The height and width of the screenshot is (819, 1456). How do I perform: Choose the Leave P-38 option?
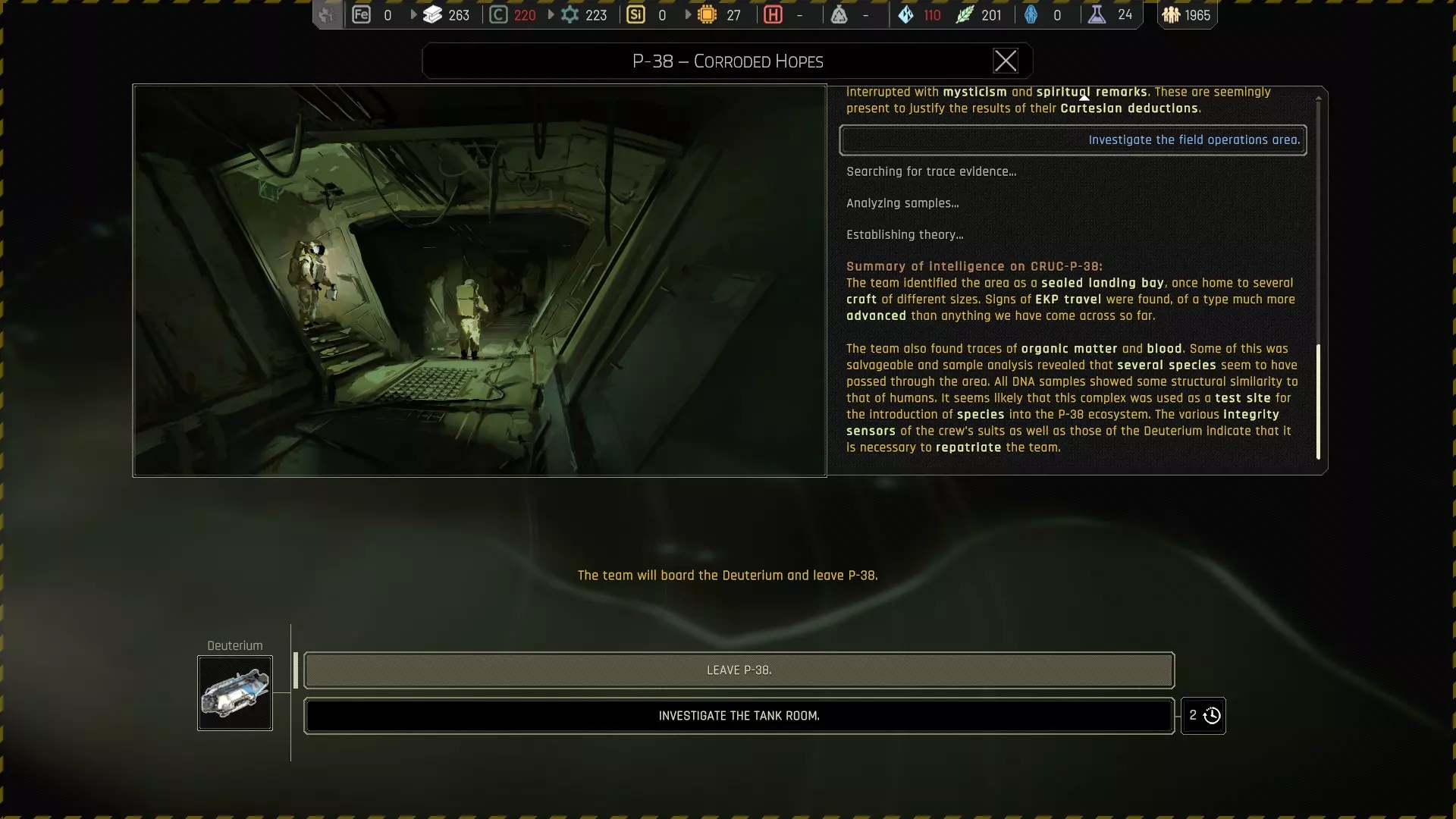point(739,670)
